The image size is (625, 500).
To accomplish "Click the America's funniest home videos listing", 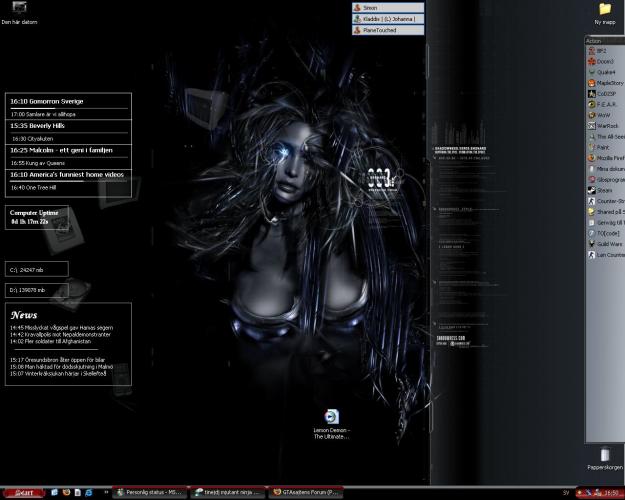I will (68, 174).
